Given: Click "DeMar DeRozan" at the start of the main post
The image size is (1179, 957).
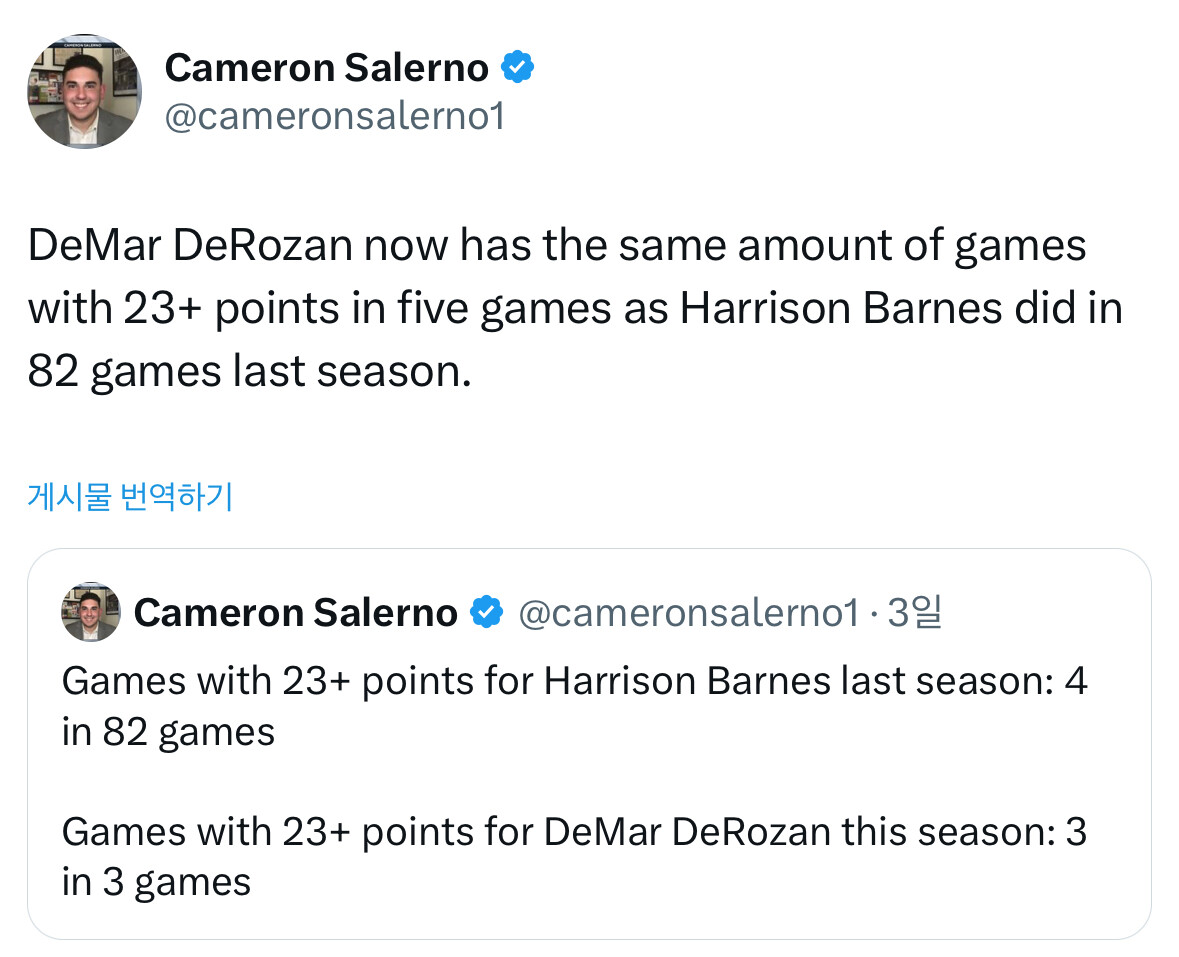Looking at the screenshot, I should point(189,246).
